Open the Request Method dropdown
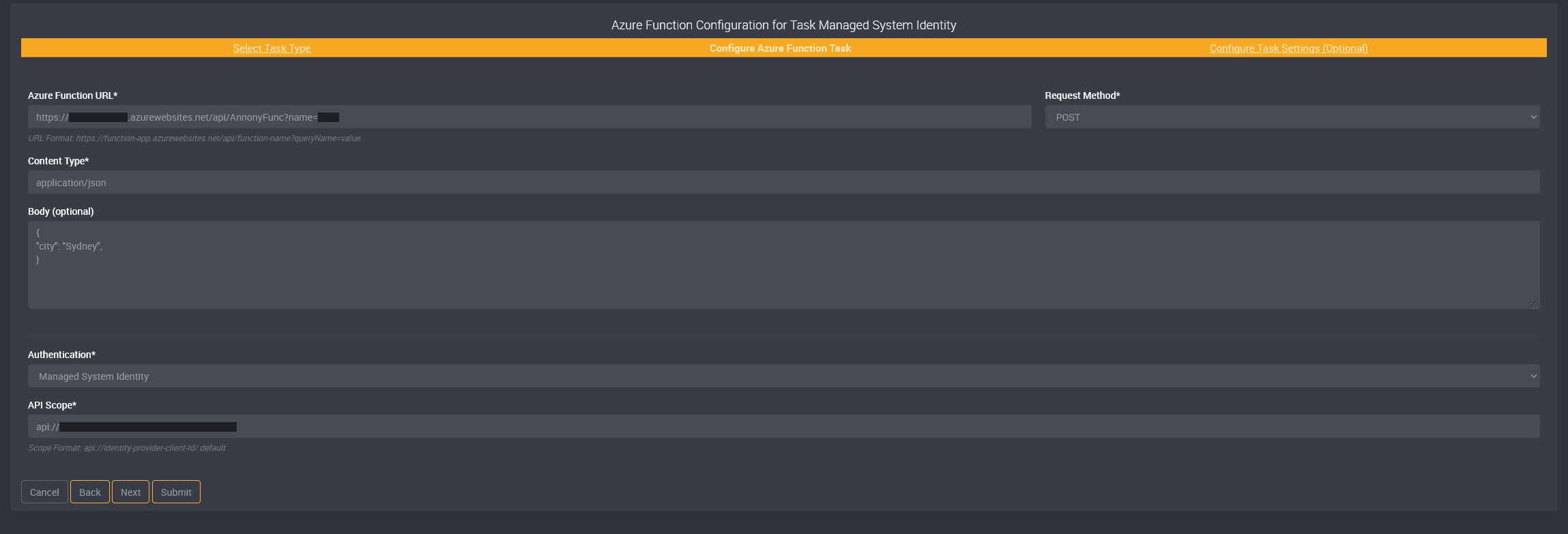 click(1292, 117)
